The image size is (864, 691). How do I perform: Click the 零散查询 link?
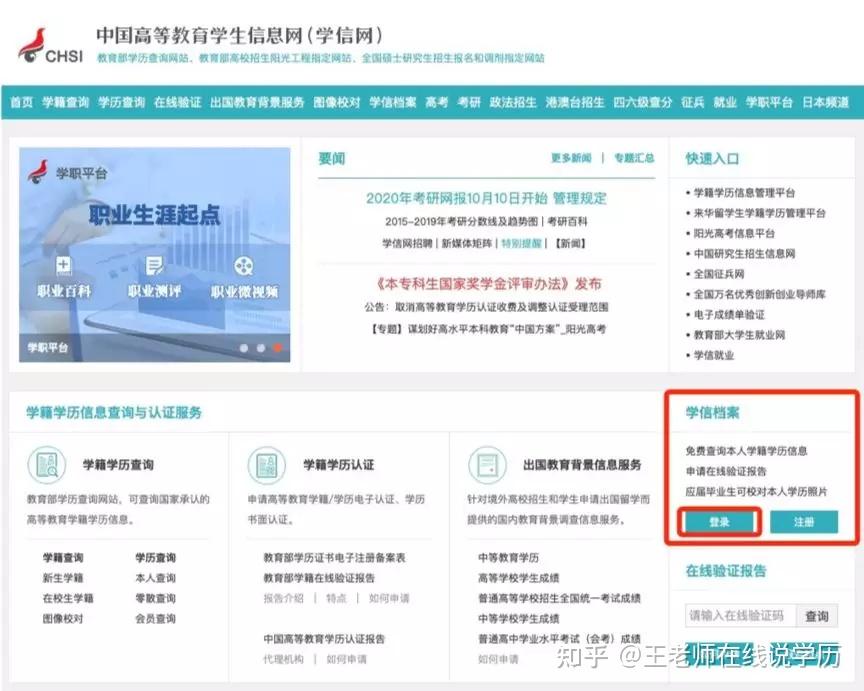[x=155, y=598]
